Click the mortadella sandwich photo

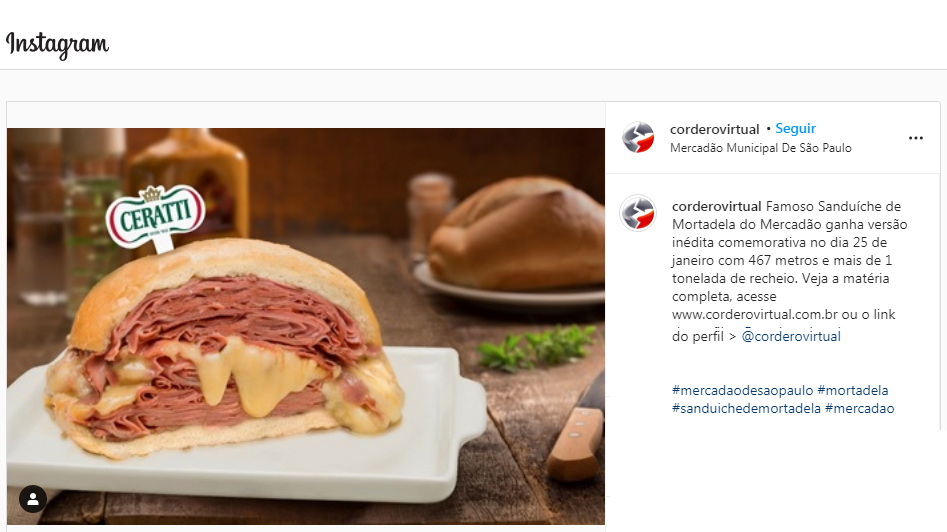coord(306,326)
